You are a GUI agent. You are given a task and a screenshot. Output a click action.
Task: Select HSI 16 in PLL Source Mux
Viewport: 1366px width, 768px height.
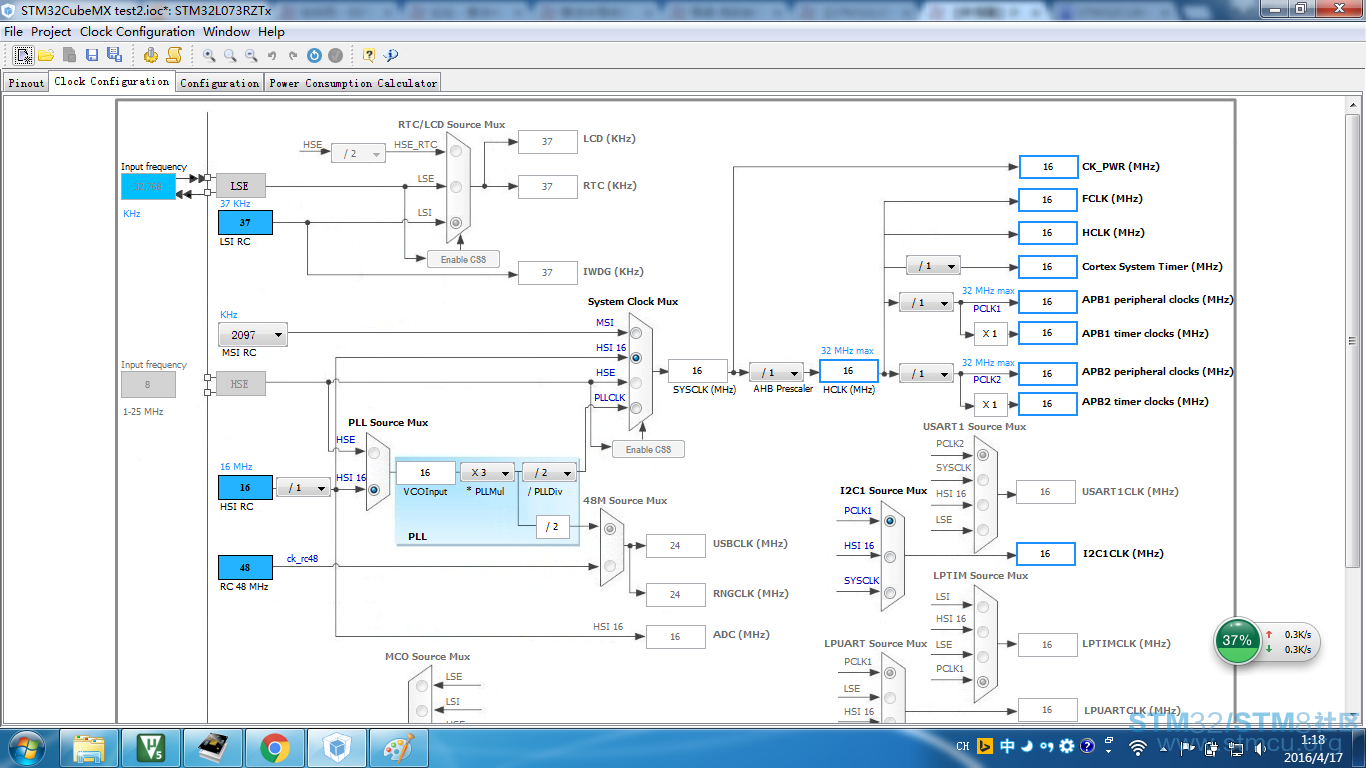coord(374,490)
